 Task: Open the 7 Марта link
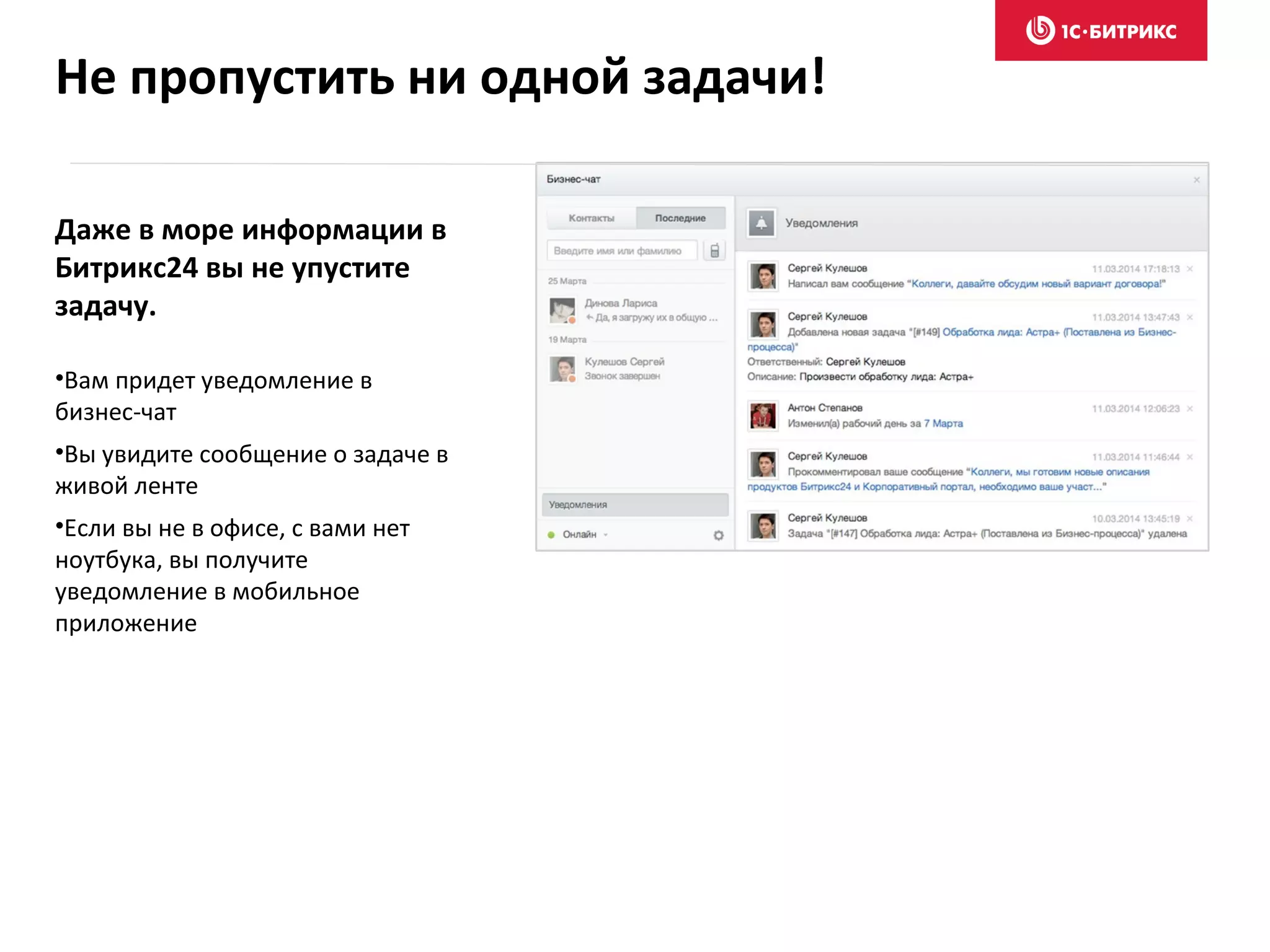point(943,423)
